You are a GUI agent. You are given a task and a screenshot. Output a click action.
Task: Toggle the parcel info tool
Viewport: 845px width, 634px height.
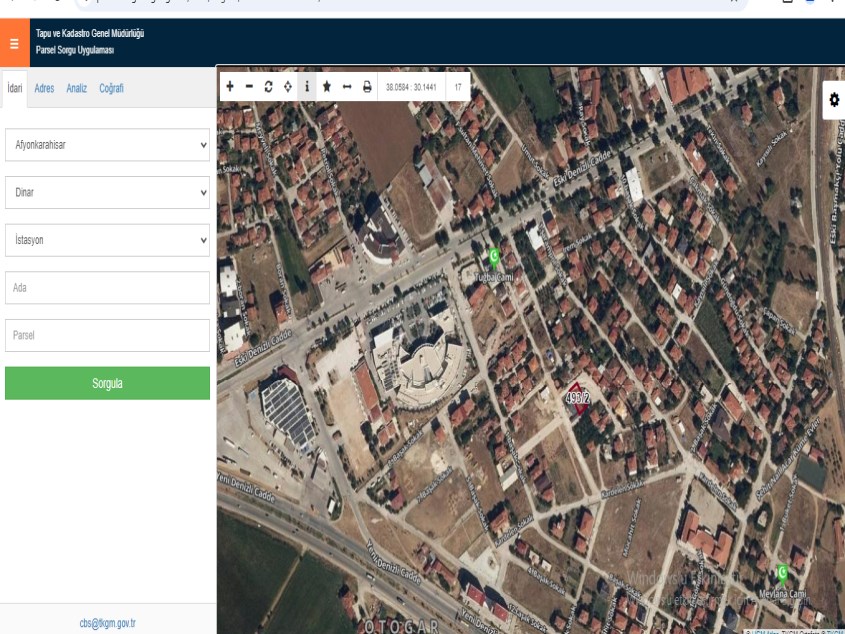tap(307, 87)
